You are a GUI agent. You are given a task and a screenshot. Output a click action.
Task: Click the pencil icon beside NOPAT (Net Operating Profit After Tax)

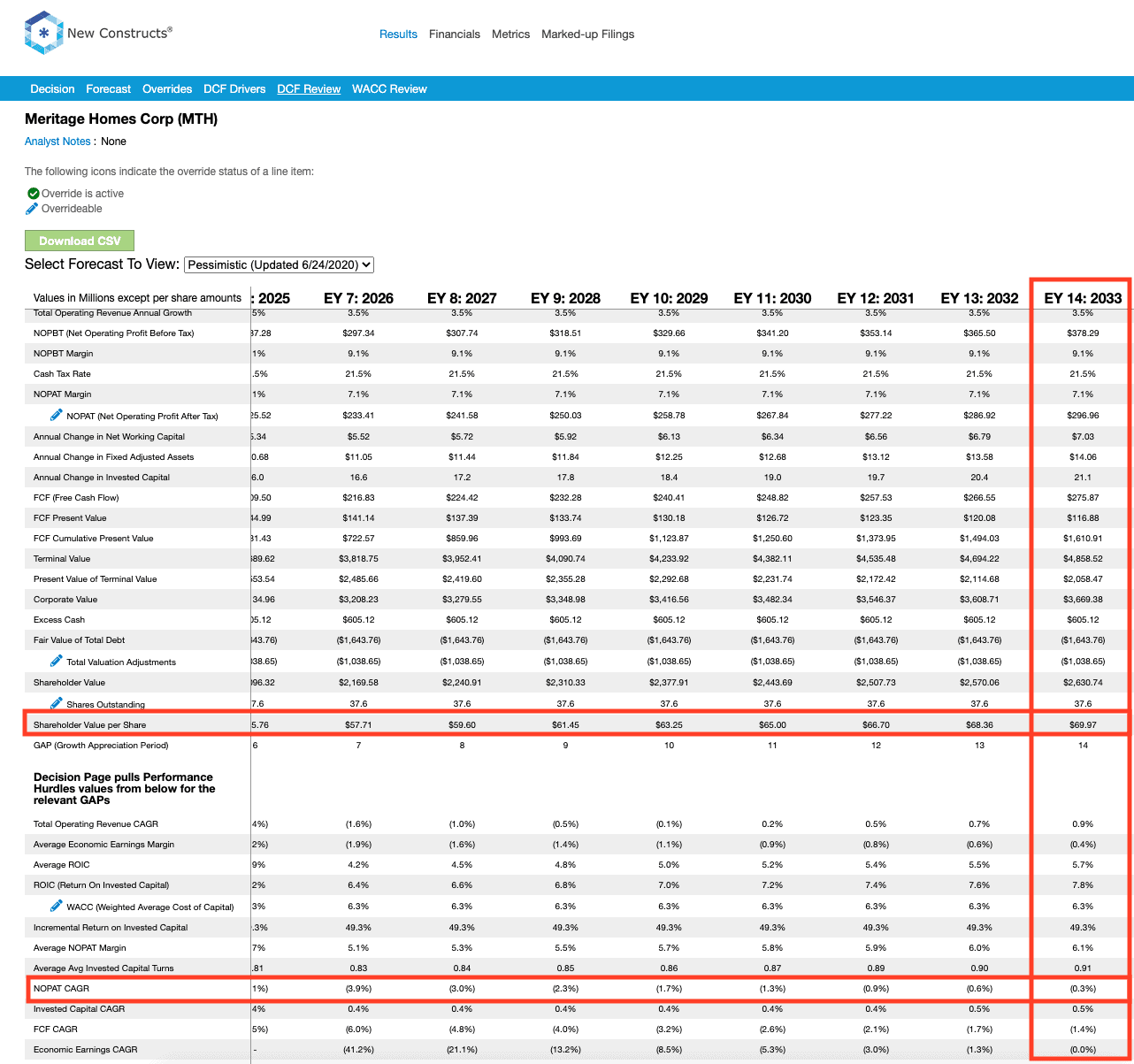click(57, 415)
